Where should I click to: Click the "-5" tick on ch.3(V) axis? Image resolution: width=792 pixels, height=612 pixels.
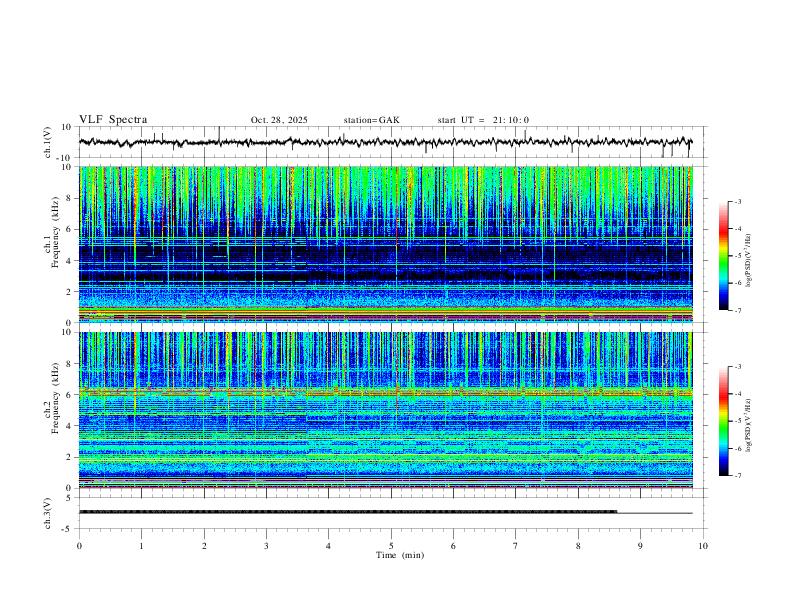67,529
